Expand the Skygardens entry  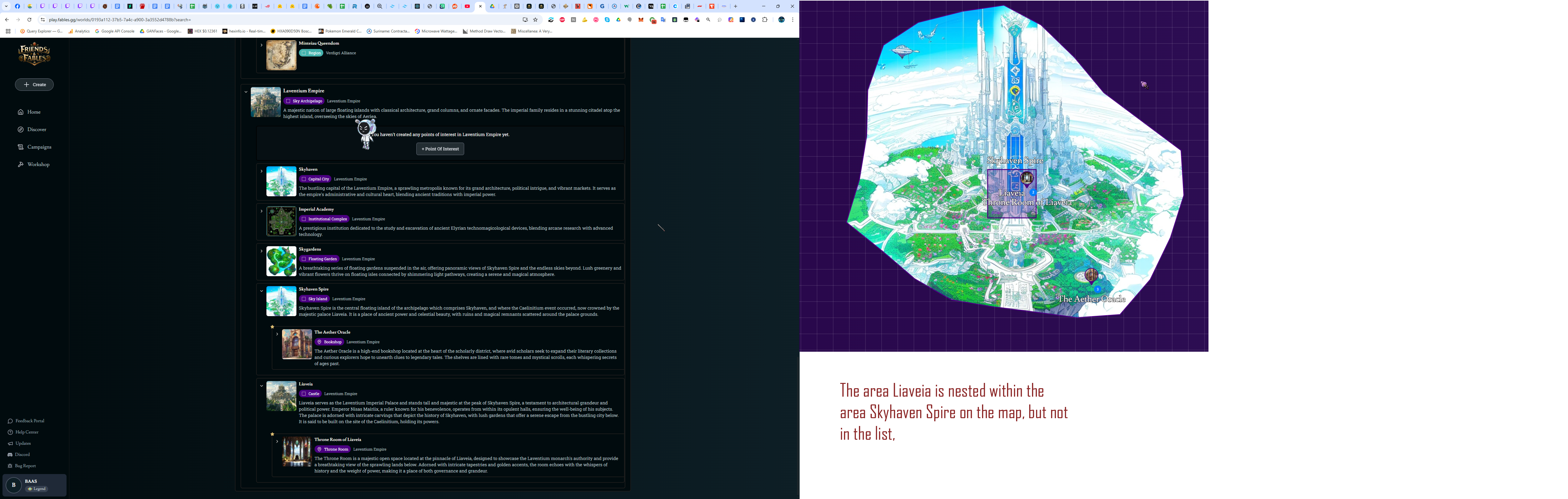[261, 251]
